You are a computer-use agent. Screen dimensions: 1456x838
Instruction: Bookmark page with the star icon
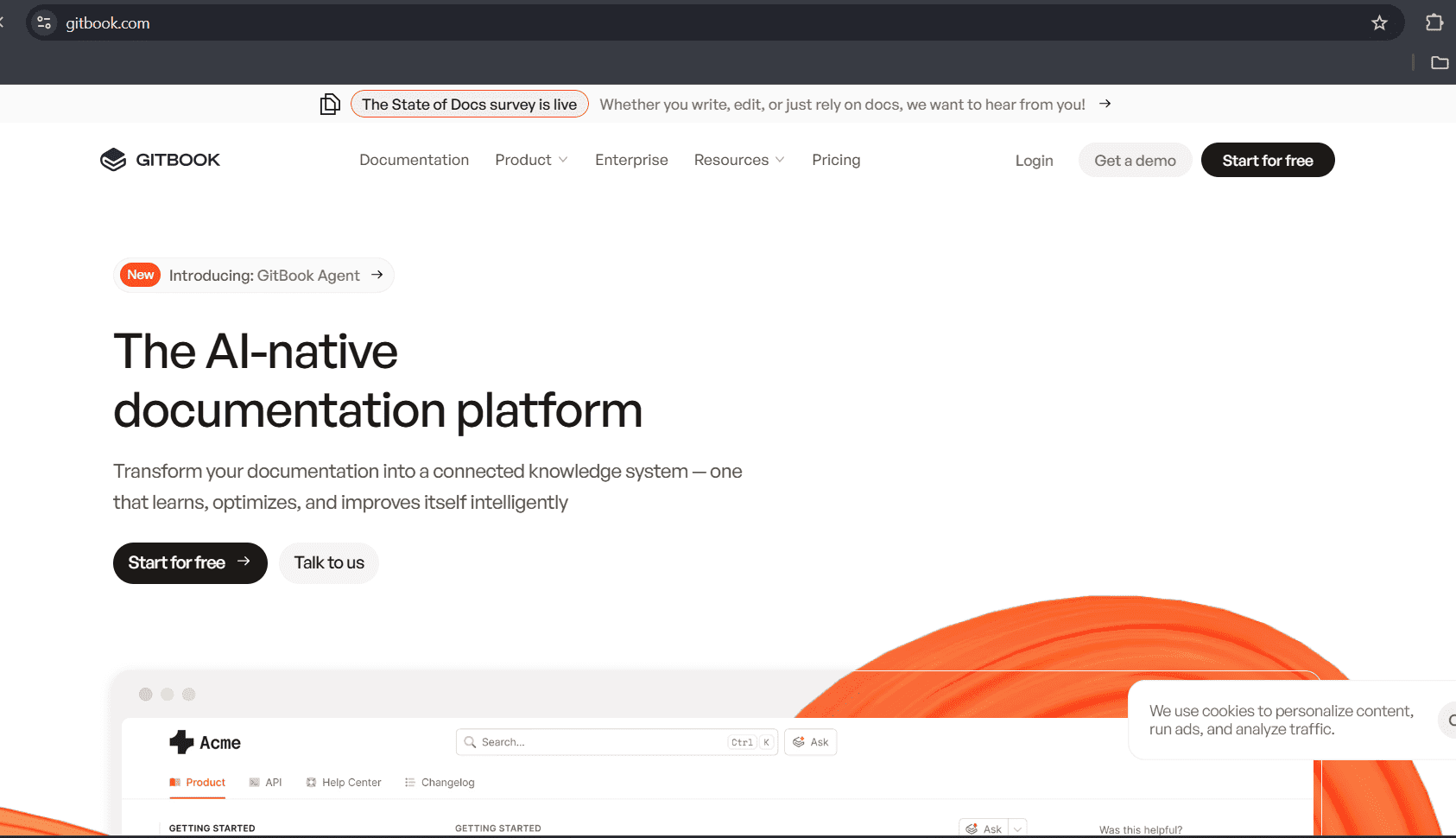[1379, 23]
